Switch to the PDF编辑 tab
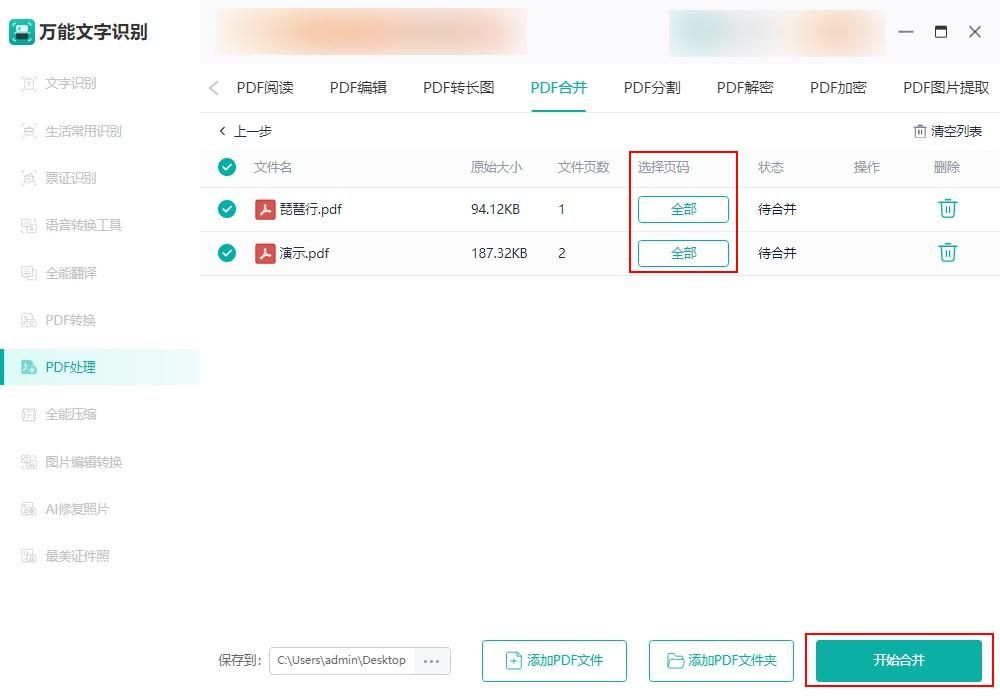Image resolution: width=1000 pixels, height=700 pixels. pos(358,88)
